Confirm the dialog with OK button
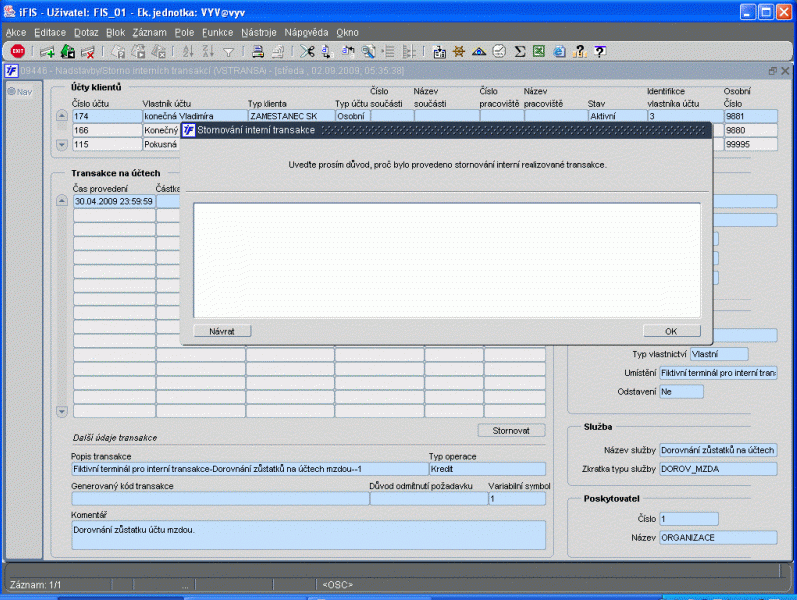 tap(671, 330)
